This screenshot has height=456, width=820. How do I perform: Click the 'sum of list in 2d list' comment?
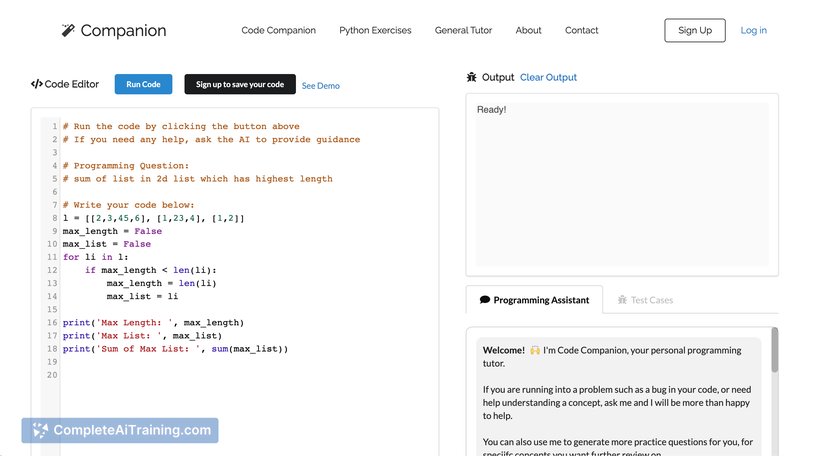coord(198,179)
